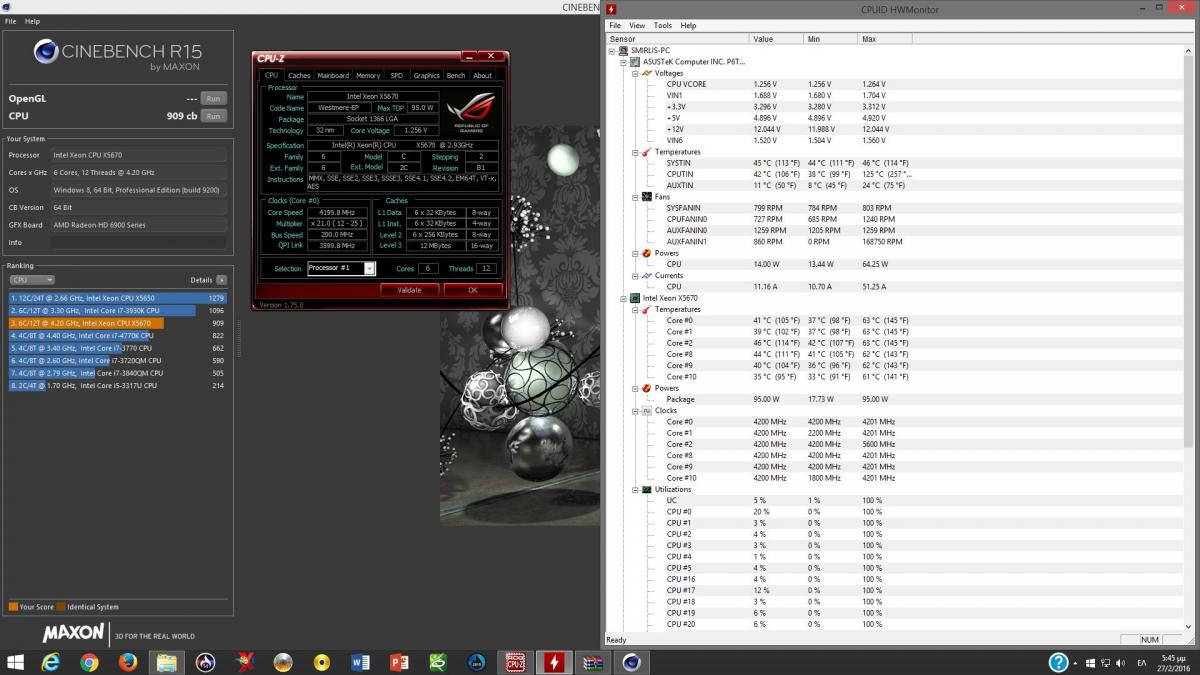Click the ASUSTeK motherboard icon
1200x675 pixels.
click(634, 61)
